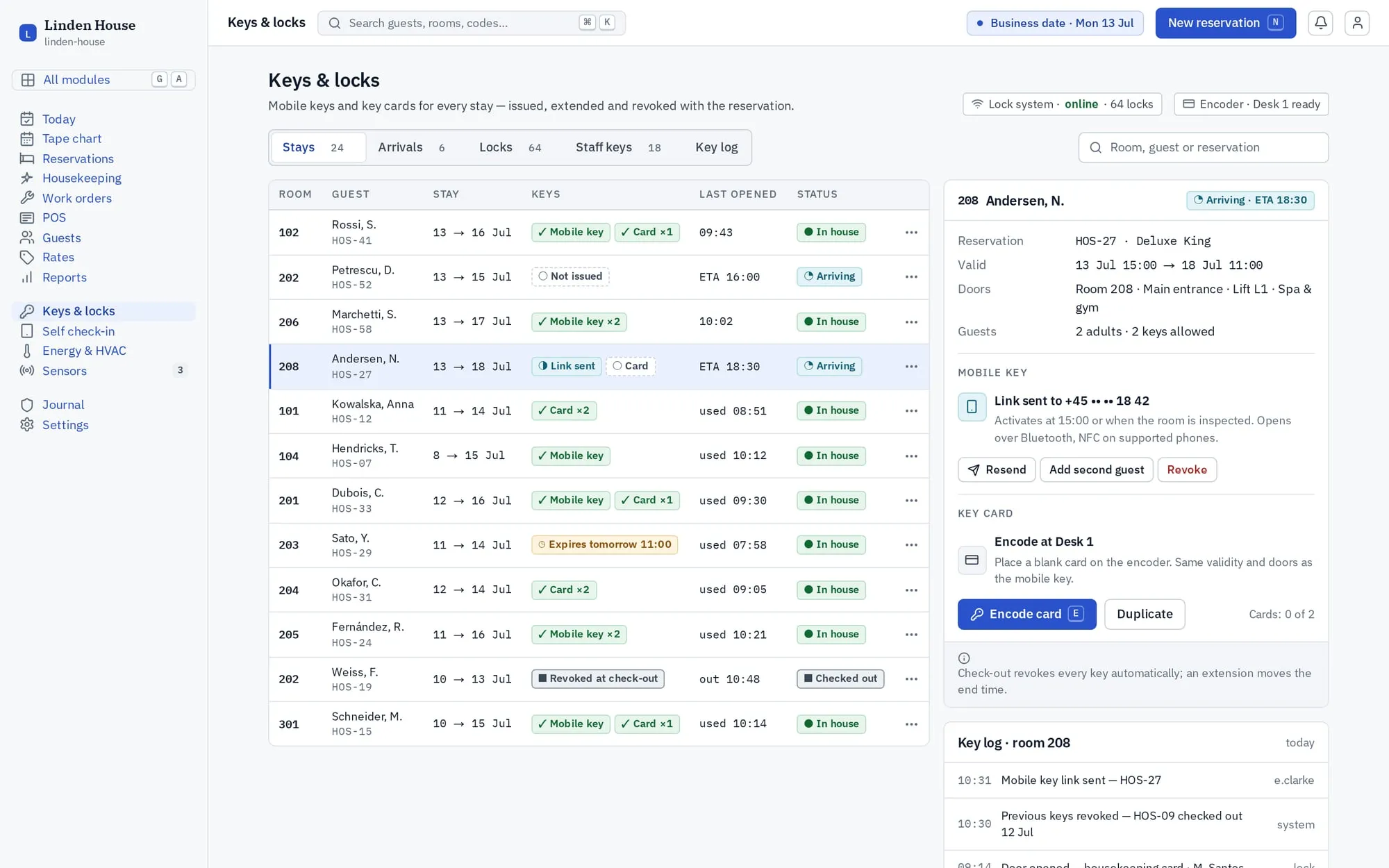Open Energy & HVAC module

103,351
